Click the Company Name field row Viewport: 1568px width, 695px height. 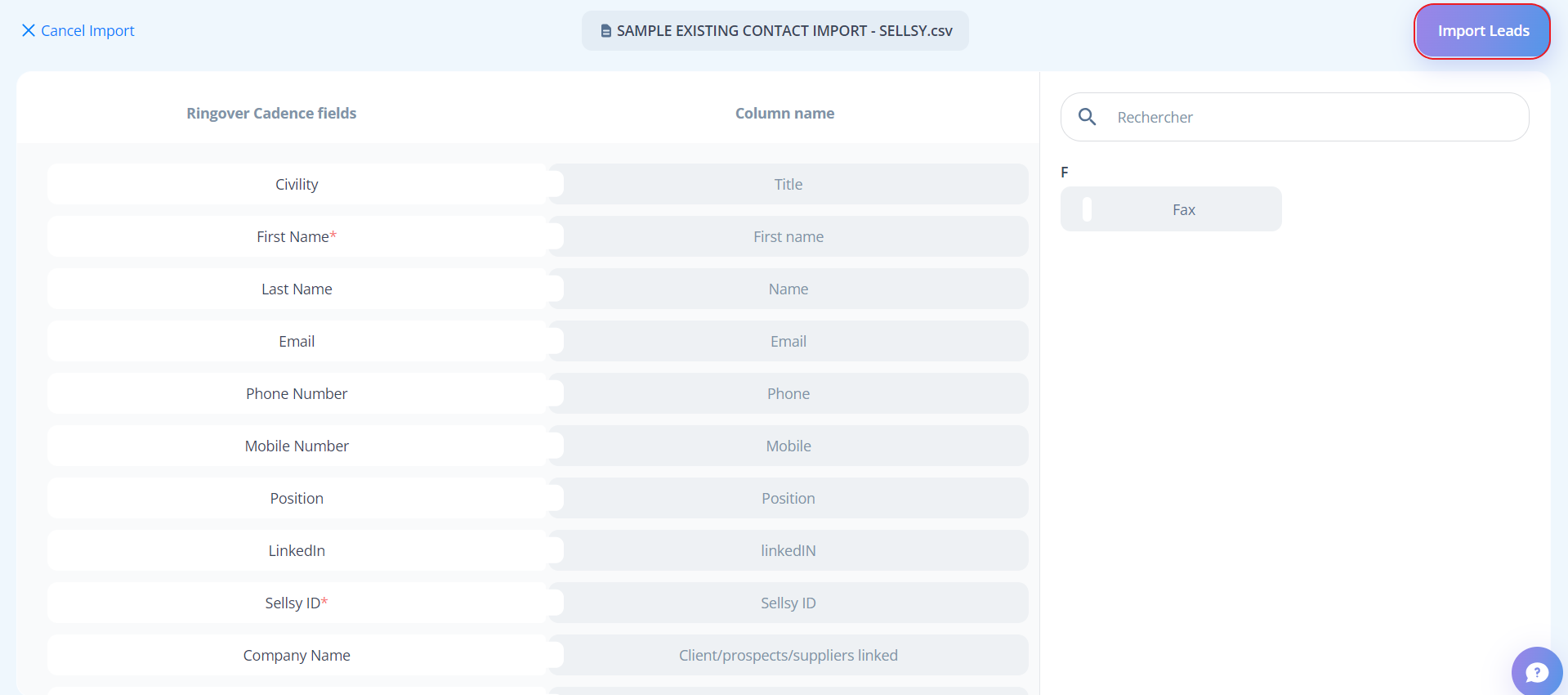click(297, 655)
